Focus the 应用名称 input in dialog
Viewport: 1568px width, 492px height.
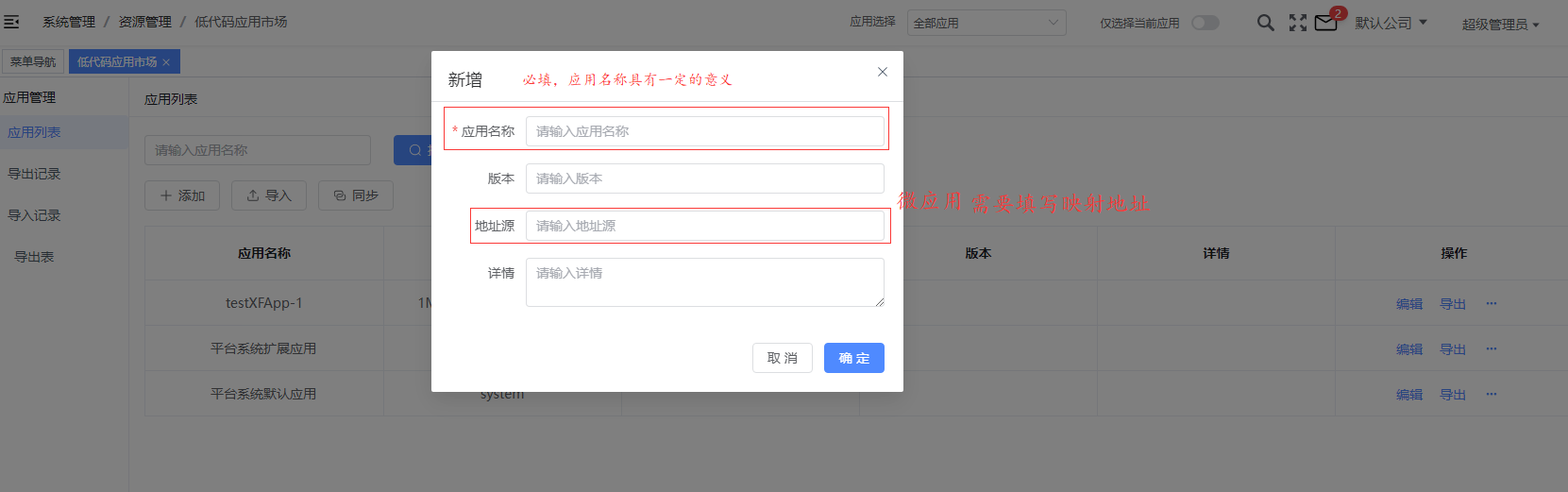[705, 131]
